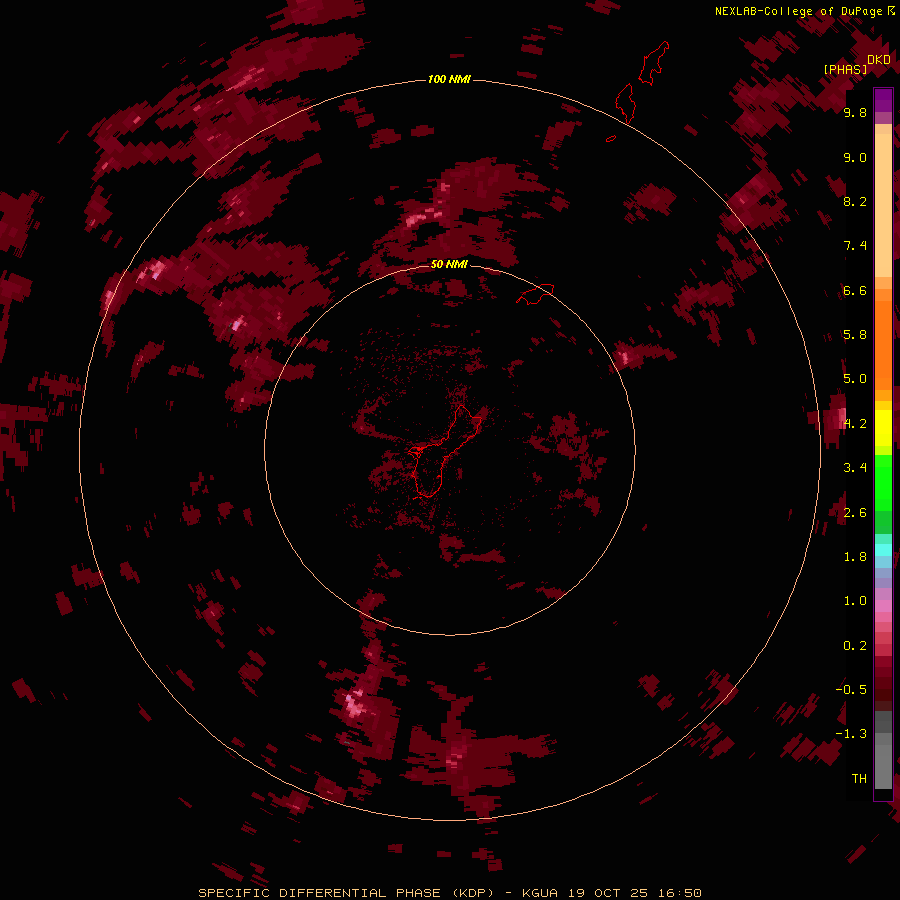Click the NEXLAB-College of DuPage credit text
Image resolution: width=900 pixels, height=900 pixels.
(798, 11)
